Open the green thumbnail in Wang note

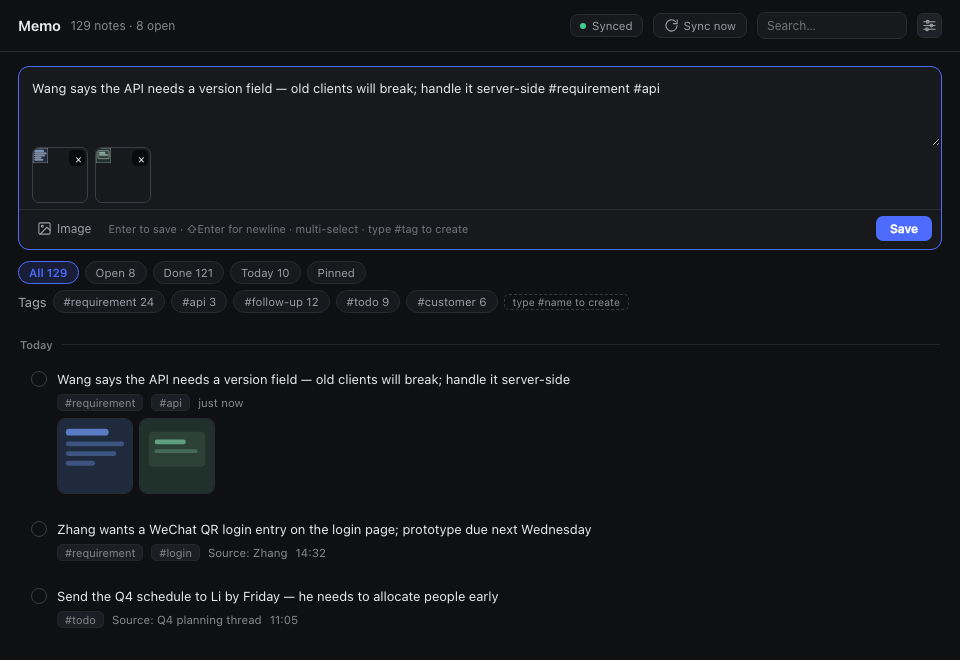[177, 456]
